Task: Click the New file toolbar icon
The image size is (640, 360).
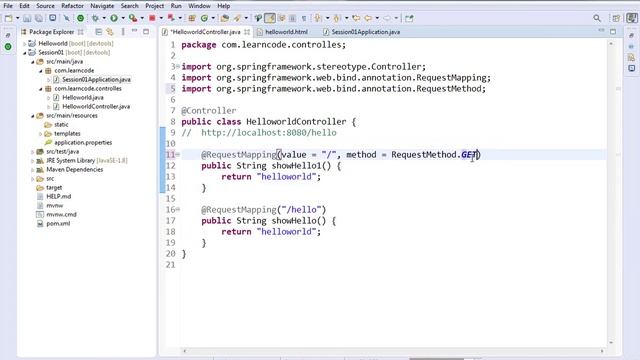Action: point(8,18)
